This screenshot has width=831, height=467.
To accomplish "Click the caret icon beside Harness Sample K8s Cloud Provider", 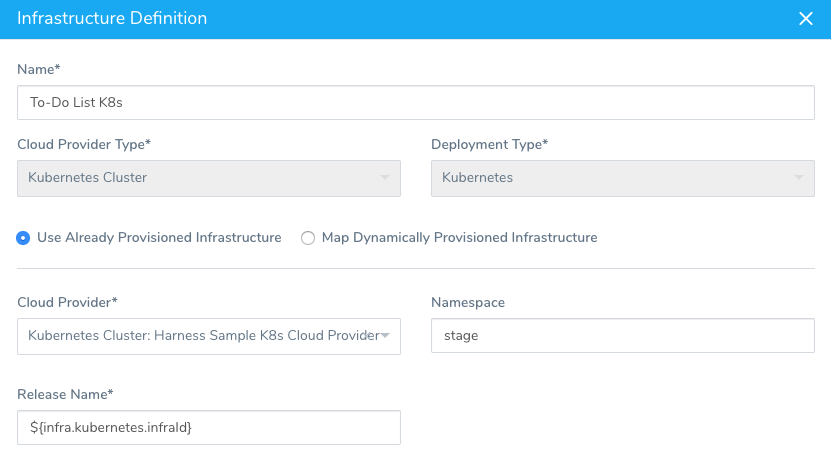I will [385, 336].
